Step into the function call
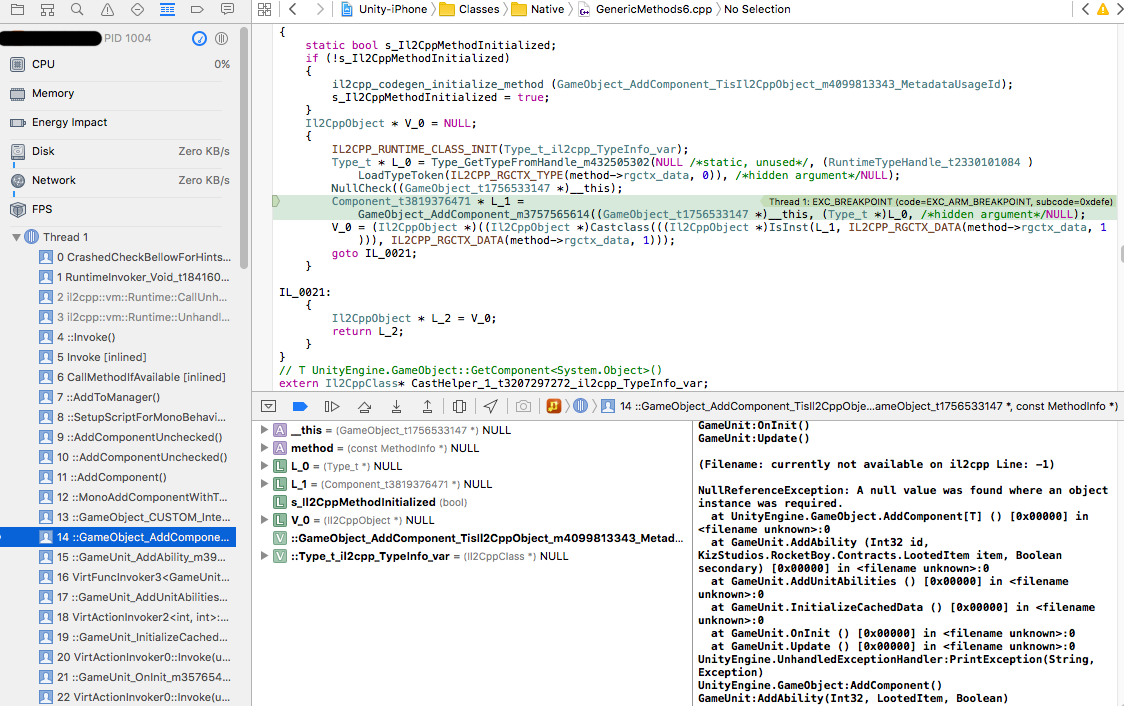The image size is (1124, 706). click(398, 406)
